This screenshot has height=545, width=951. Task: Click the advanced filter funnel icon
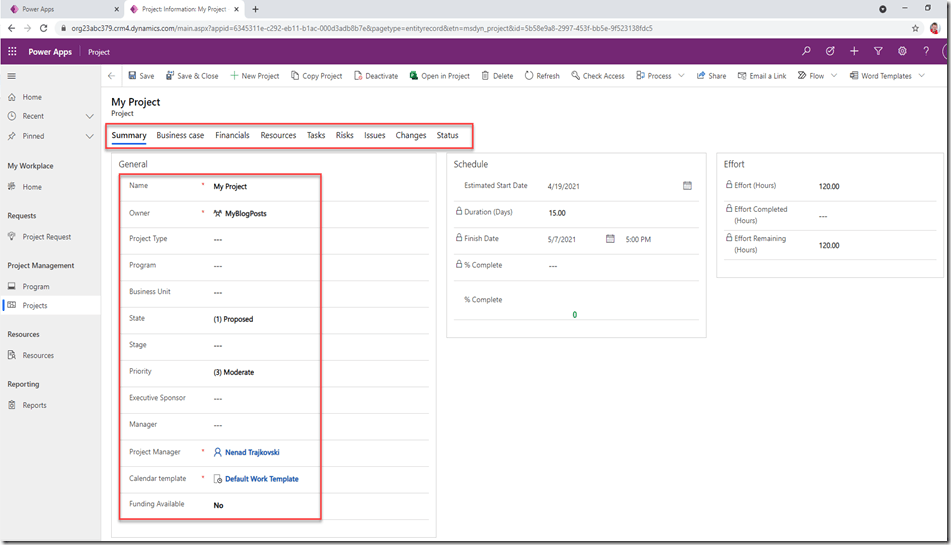[878, 51]
